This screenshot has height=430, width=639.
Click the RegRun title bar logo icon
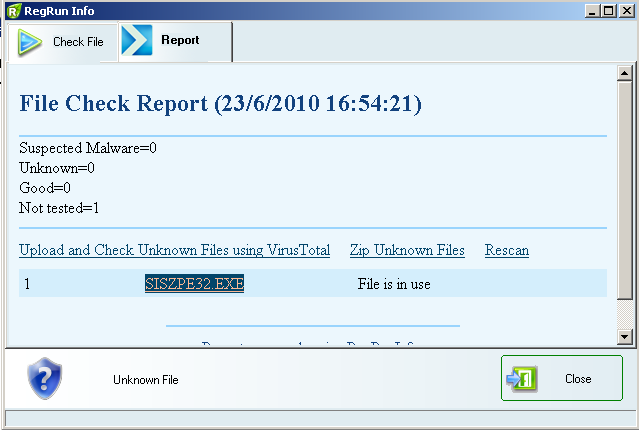pos(13,11)
